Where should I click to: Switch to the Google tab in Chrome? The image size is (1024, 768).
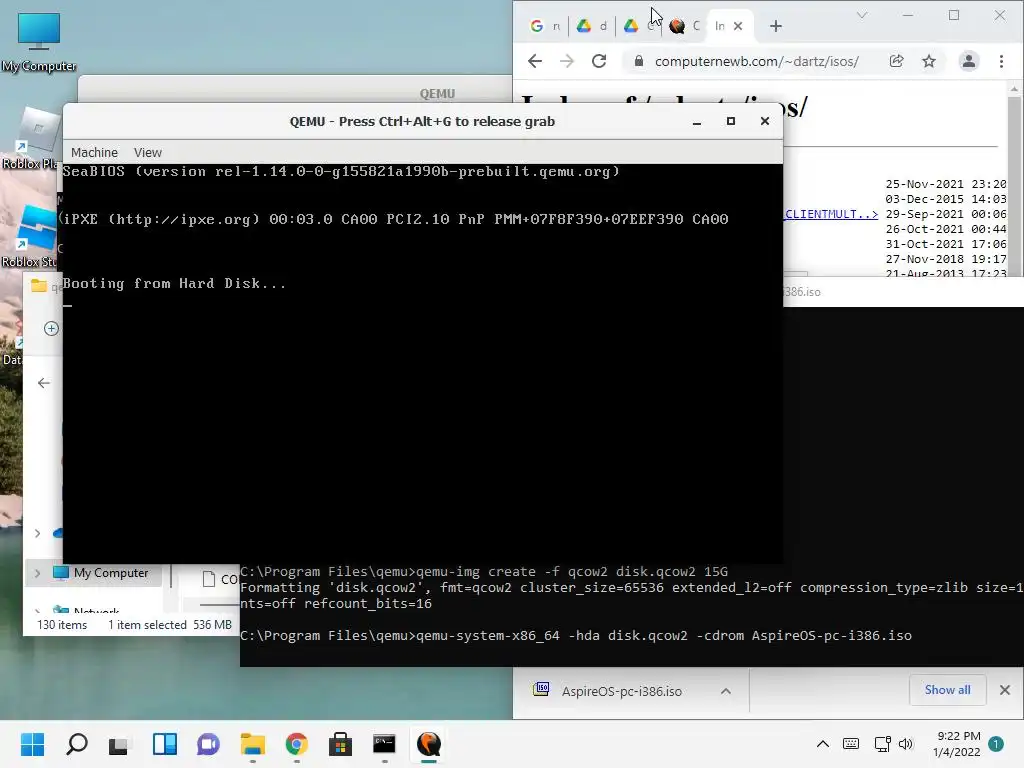545,26
